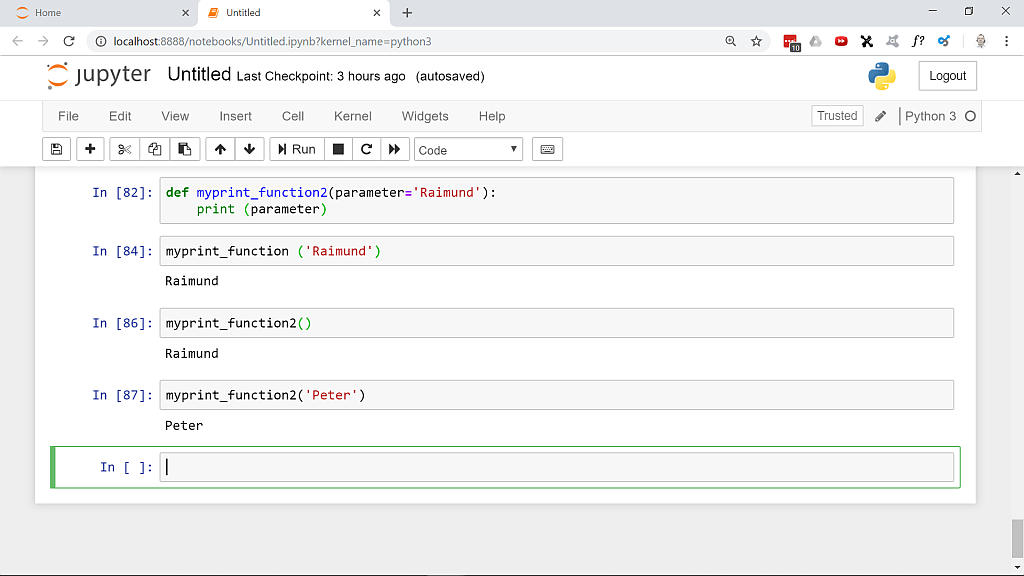Viewport: 1024px width, 576px height.
Task: Restart the kernel with circular arrow icon
Action: 366,149
